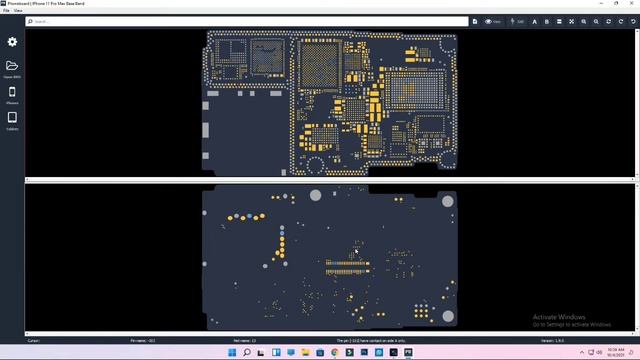Open File Explorer from the taskbar
Screen dimensions: 640x360
305,352
